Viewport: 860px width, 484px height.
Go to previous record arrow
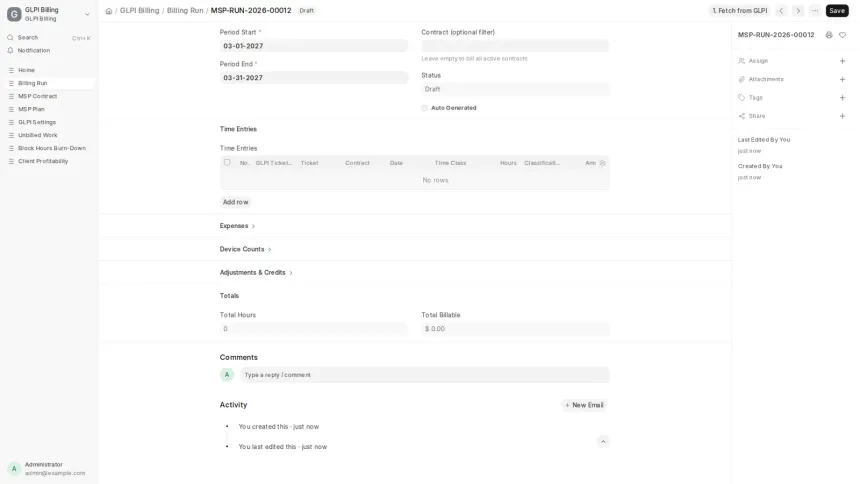pos(781,10)
